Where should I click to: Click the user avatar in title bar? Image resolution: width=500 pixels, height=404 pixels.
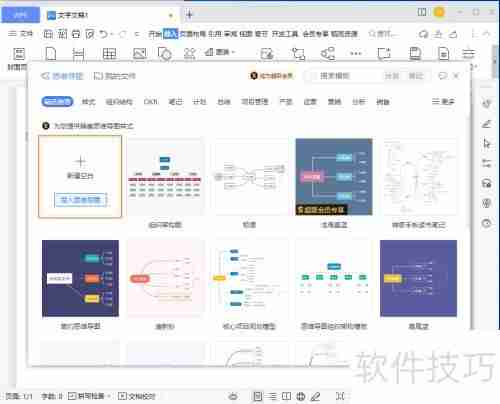tap(439, 13)
